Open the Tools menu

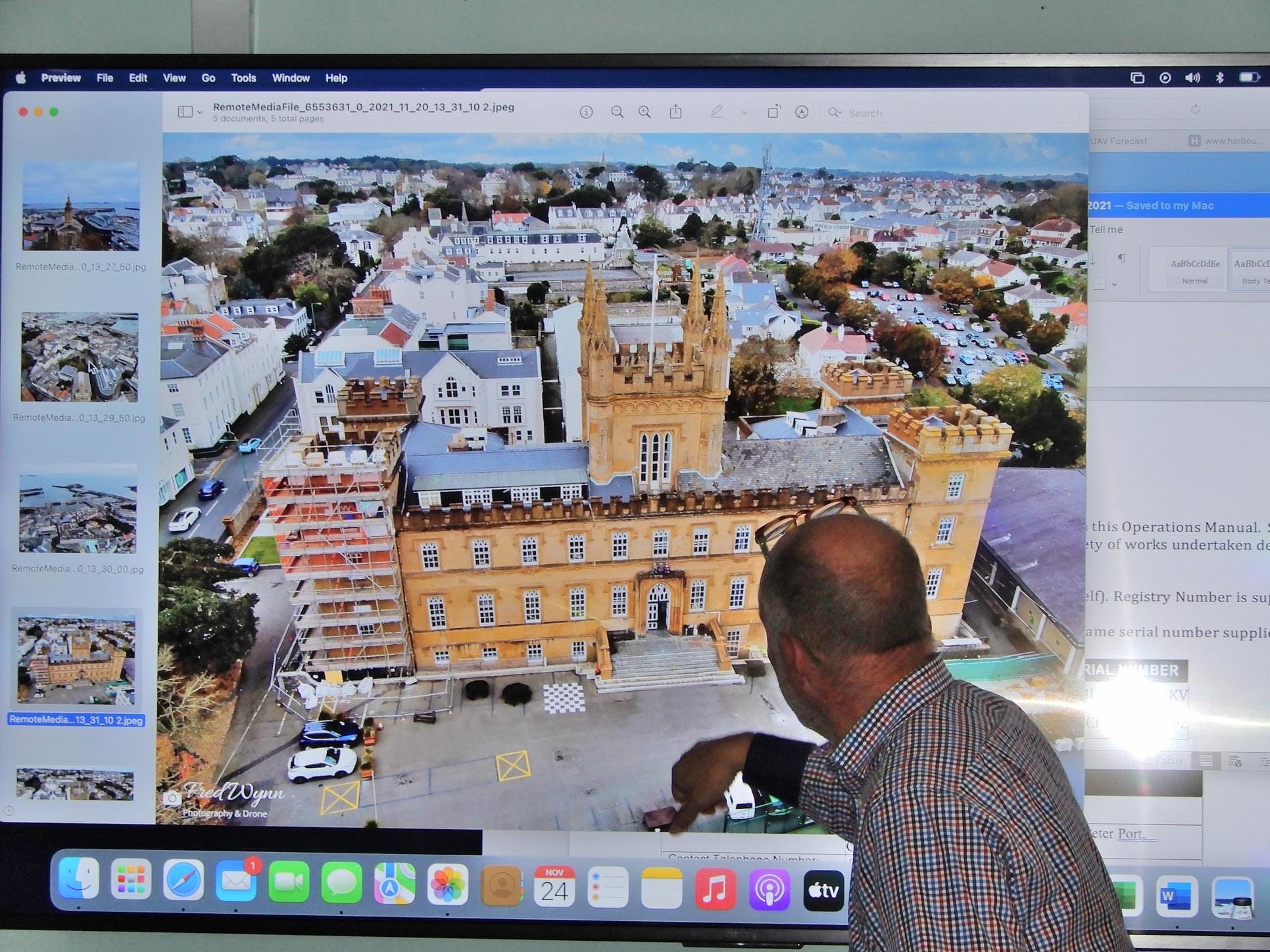point(243,78)
